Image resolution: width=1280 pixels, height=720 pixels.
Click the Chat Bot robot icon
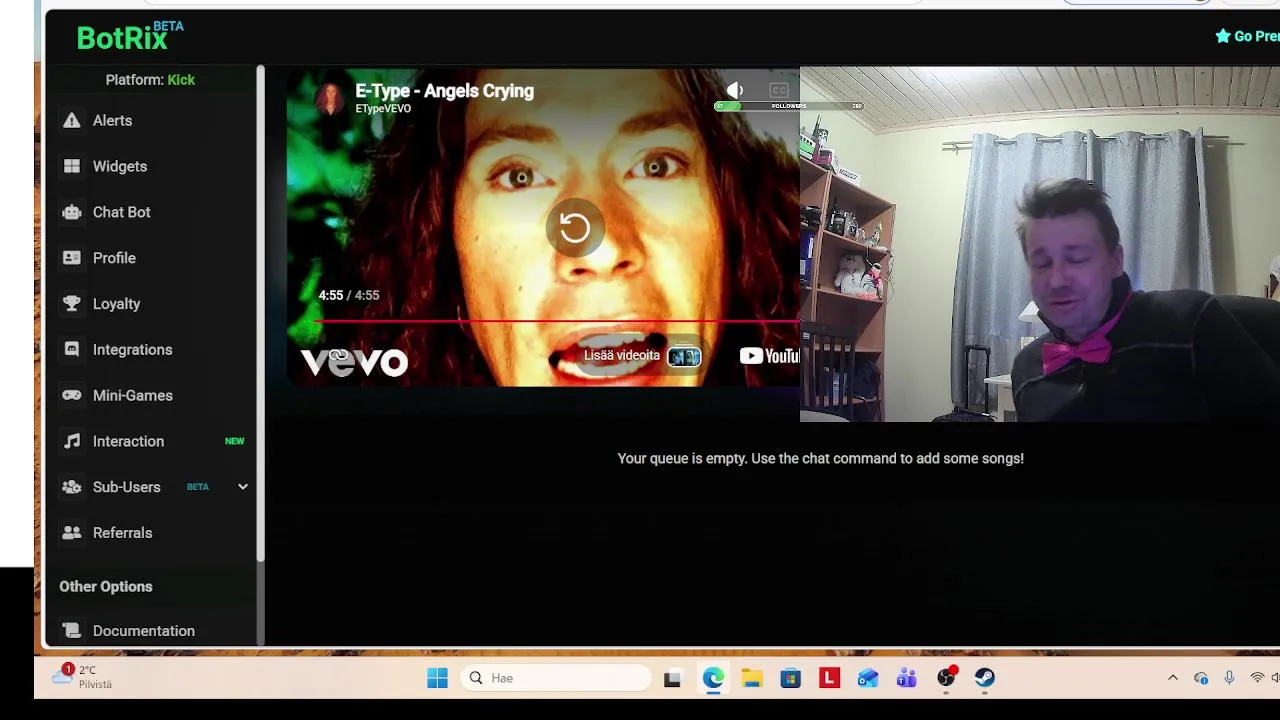[72, 212]
